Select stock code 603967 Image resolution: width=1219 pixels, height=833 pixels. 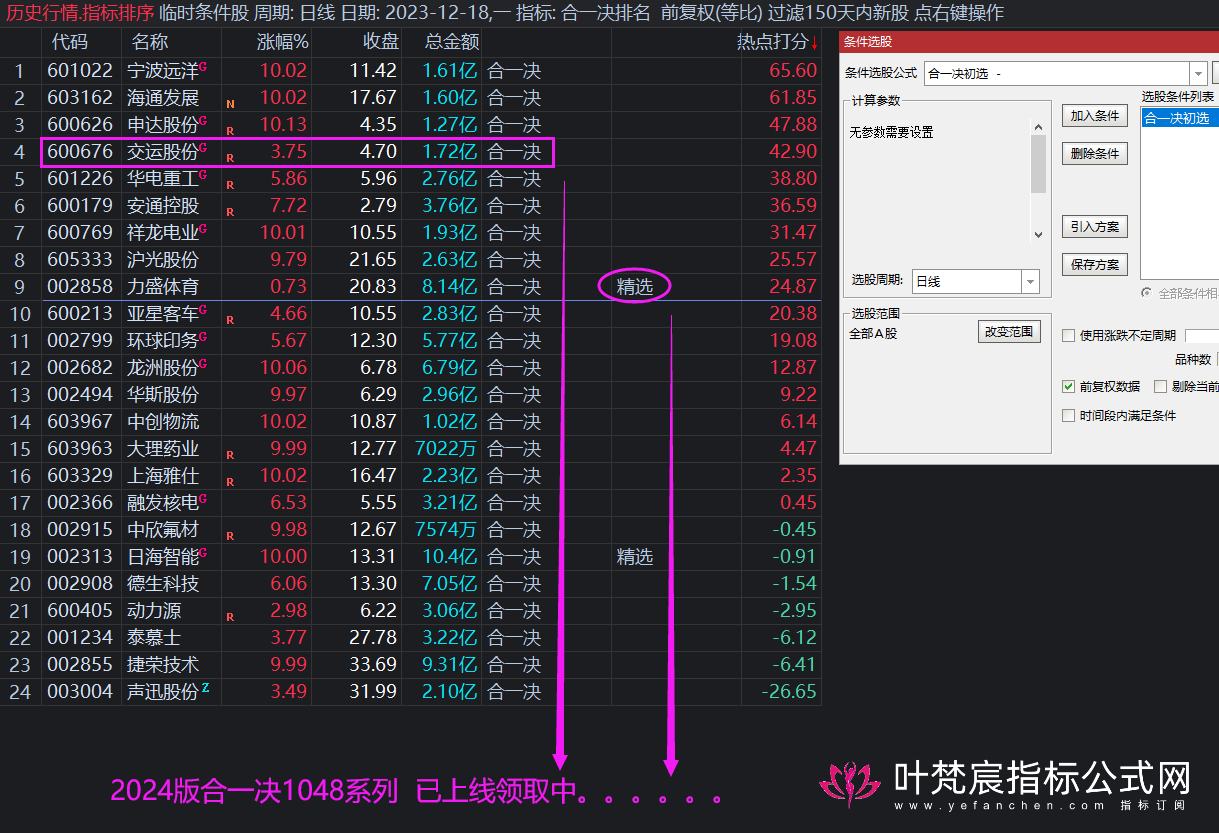82,422
